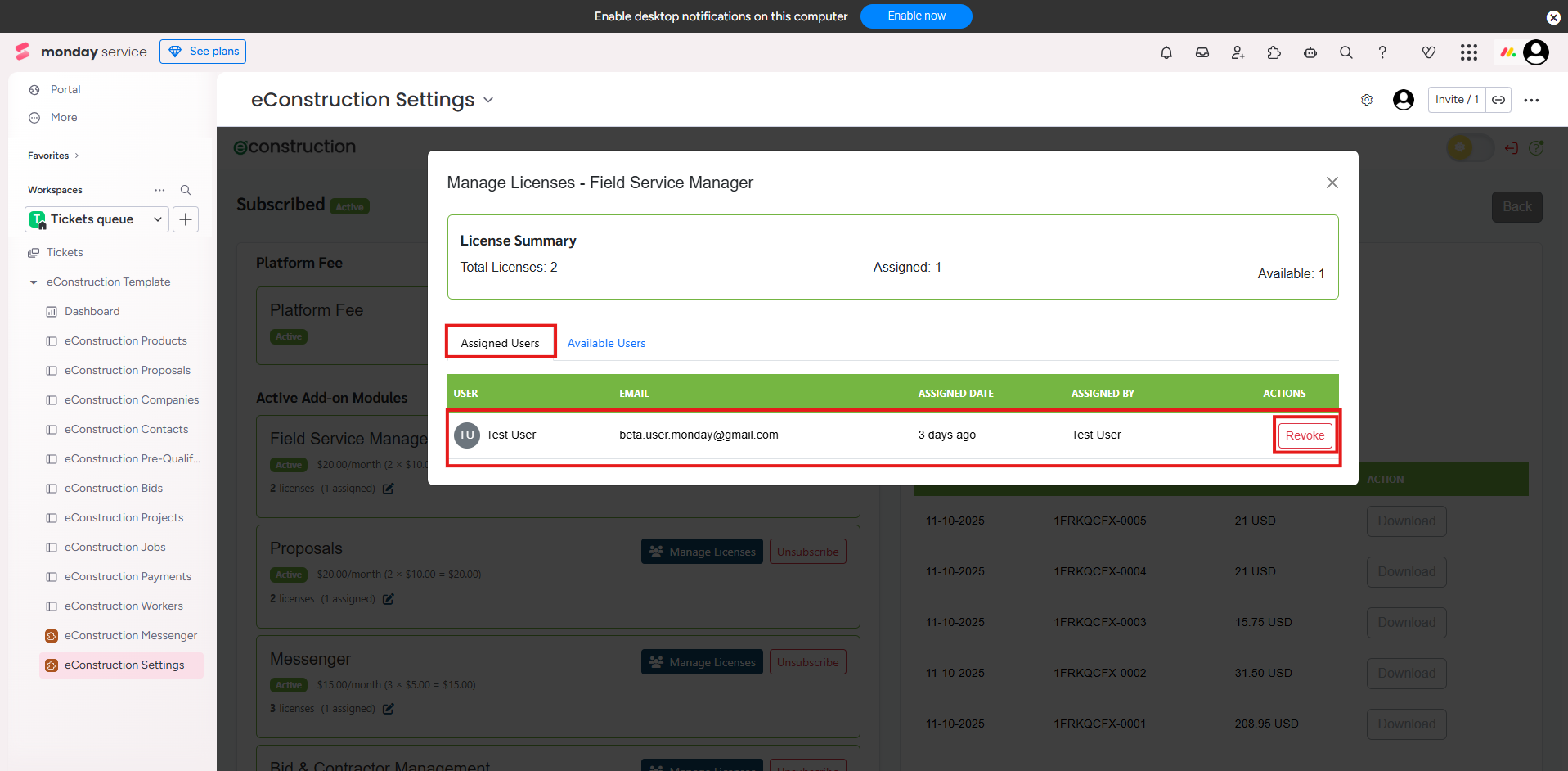1568x771 pixels.
Task: Search workspaces using sidebar magnifier icon
Action: [x=186, y=190]
